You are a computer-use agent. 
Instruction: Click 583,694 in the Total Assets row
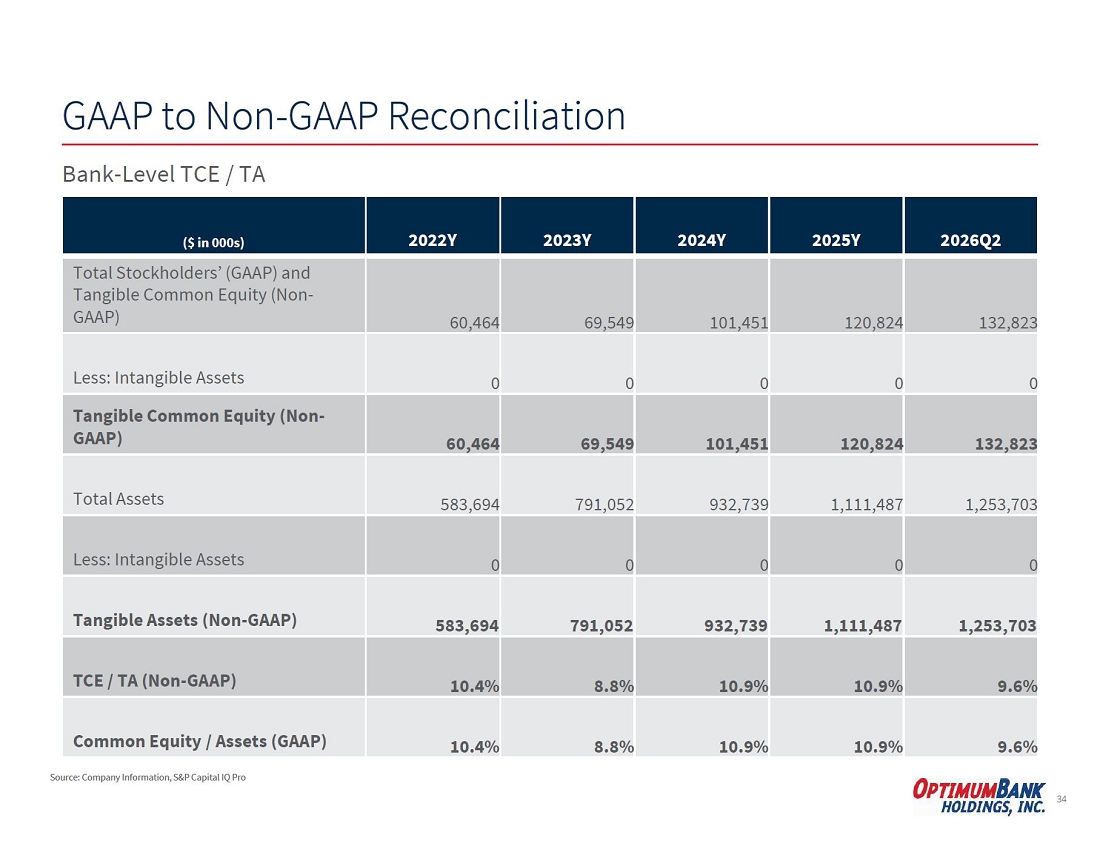pyautogui.click(x=470, y=504)
